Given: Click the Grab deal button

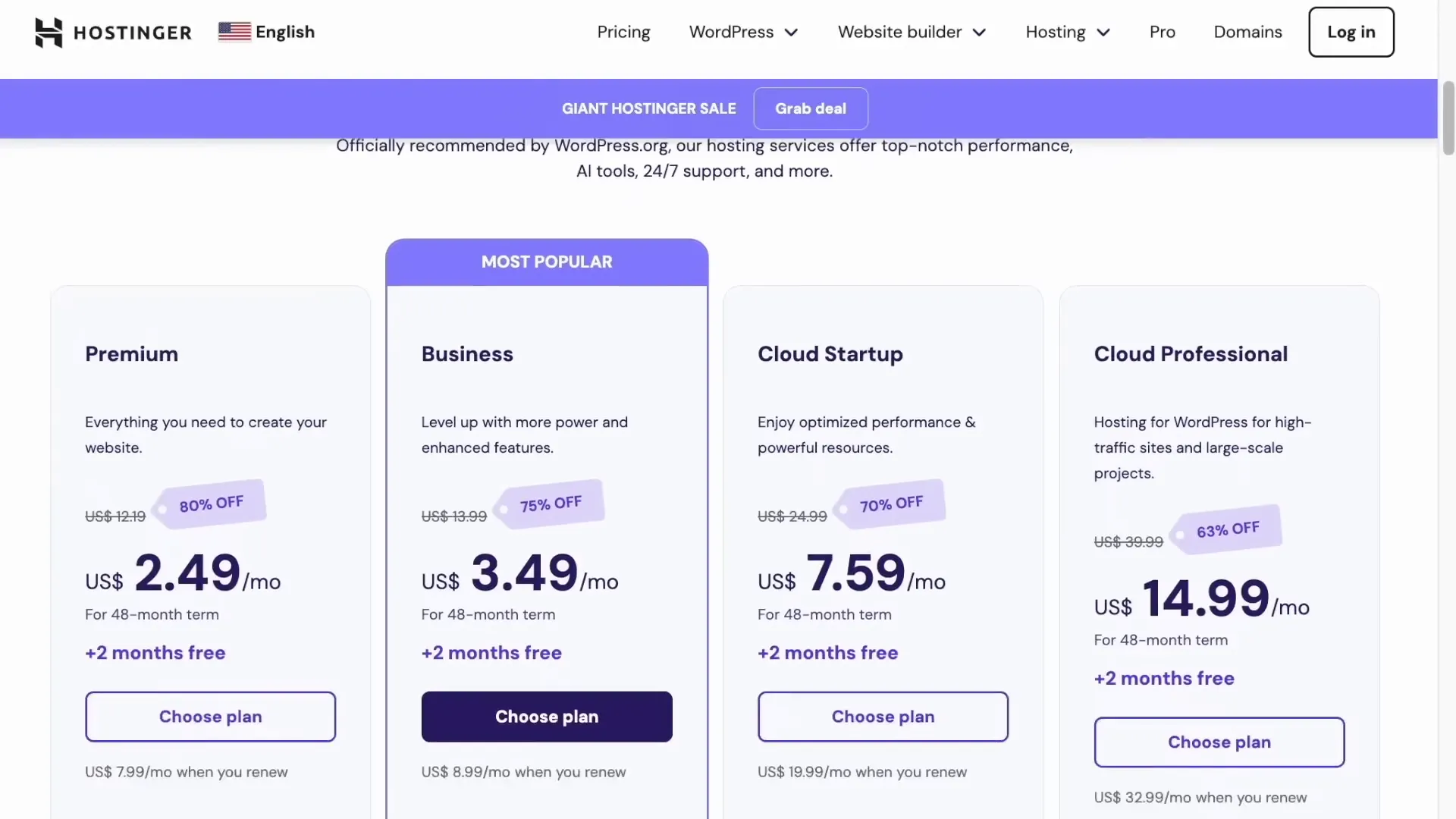Looking at the screenshot, I should [810, 108].
